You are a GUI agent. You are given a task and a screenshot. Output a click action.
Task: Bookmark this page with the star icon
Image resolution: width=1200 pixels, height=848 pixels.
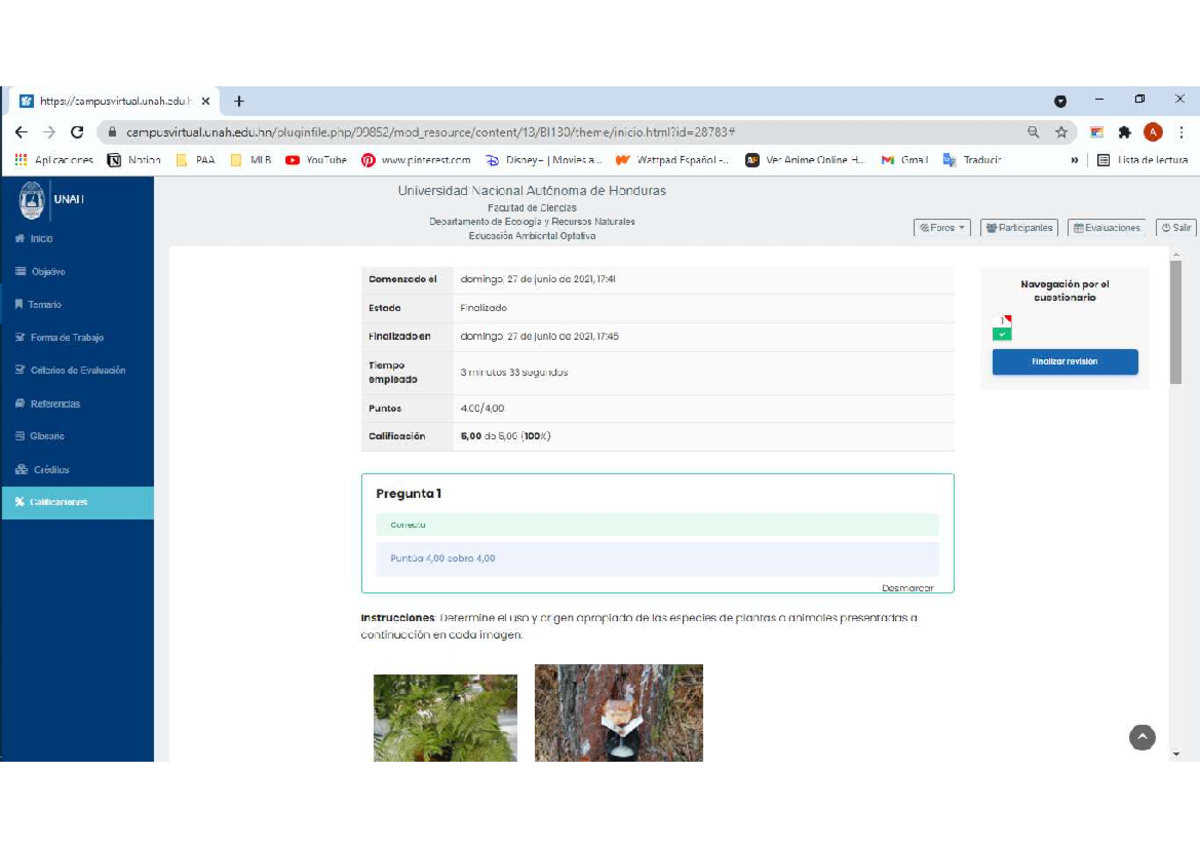tap(1061, 132)
